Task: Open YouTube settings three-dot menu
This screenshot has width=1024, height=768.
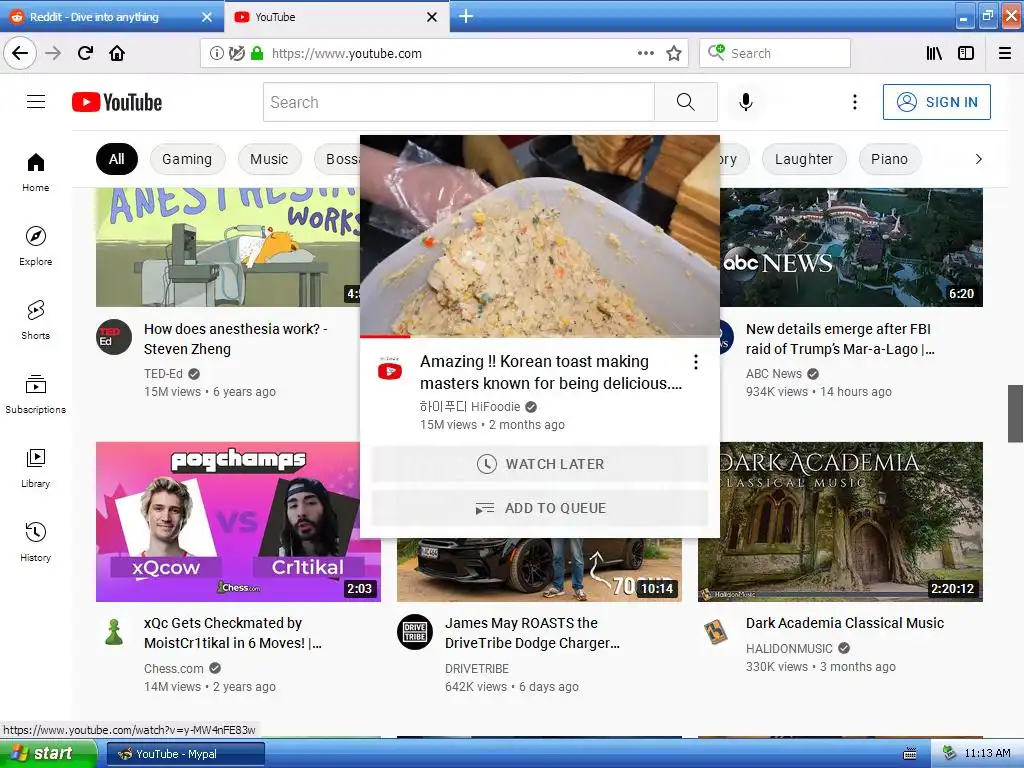Action: click(x=854, y=102)
